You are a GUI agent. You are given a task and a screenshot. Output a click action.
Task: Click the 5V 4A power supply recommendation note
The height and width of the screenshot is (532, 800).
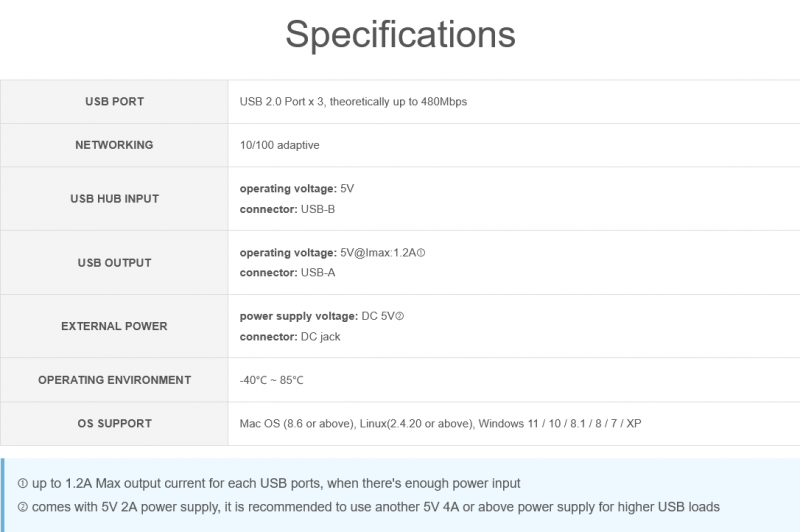tap(375, 507)
